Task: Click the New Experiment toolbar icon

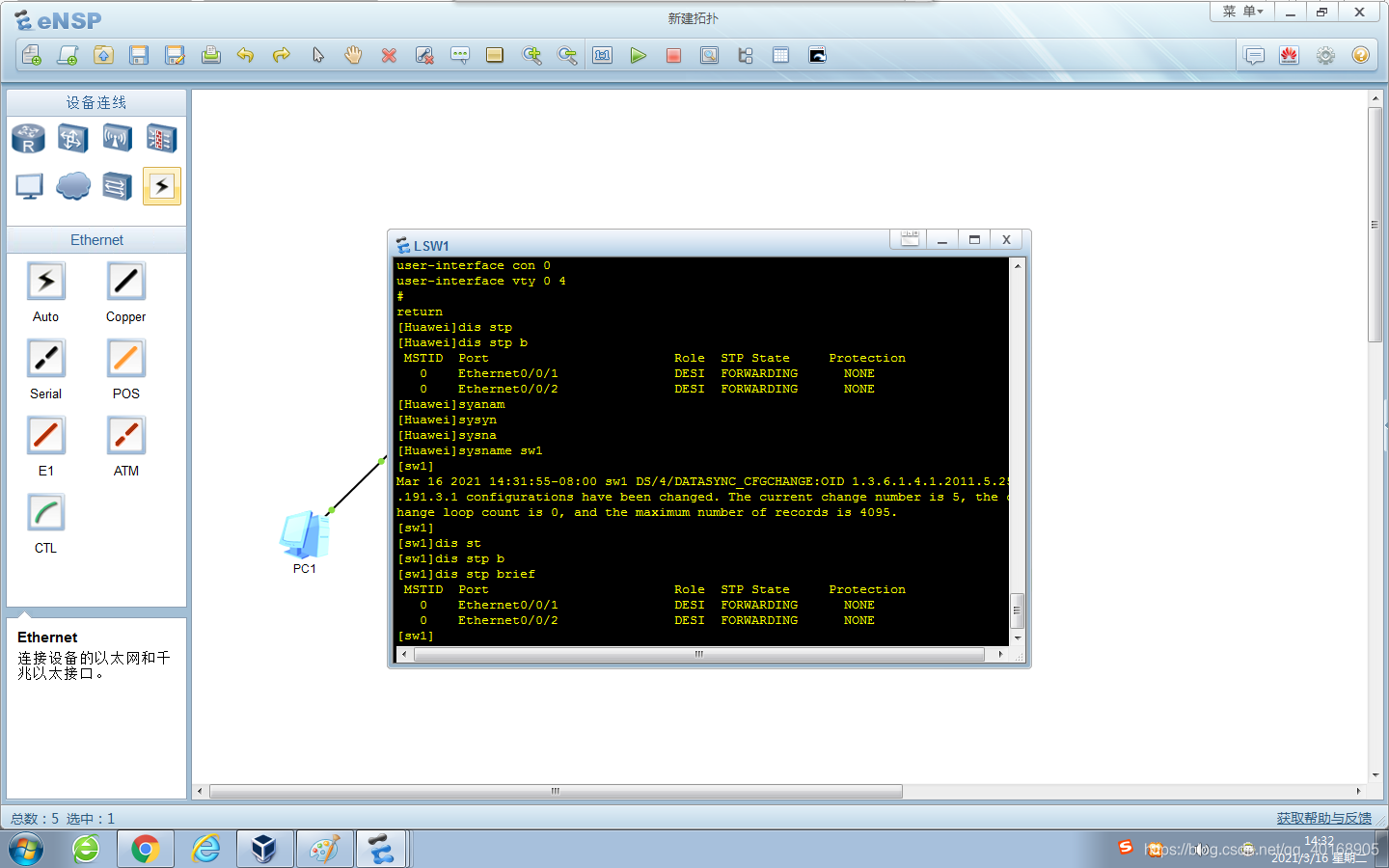Action: 68,55
